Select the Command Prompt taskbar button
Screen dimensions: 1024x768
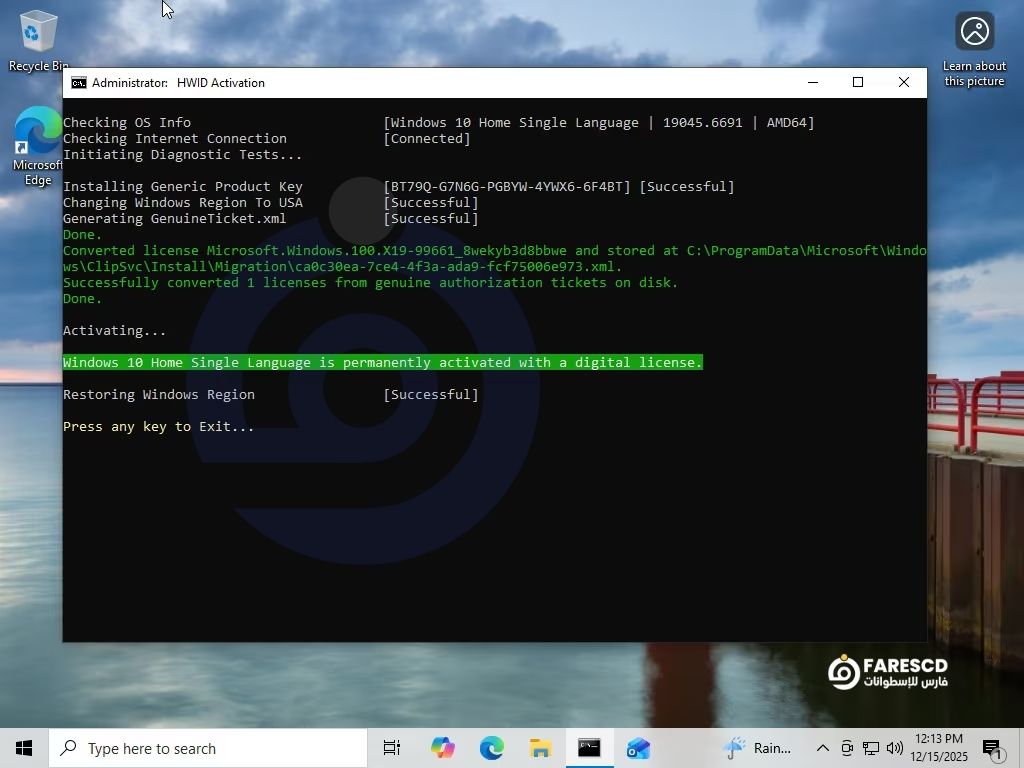click(589, 748)
